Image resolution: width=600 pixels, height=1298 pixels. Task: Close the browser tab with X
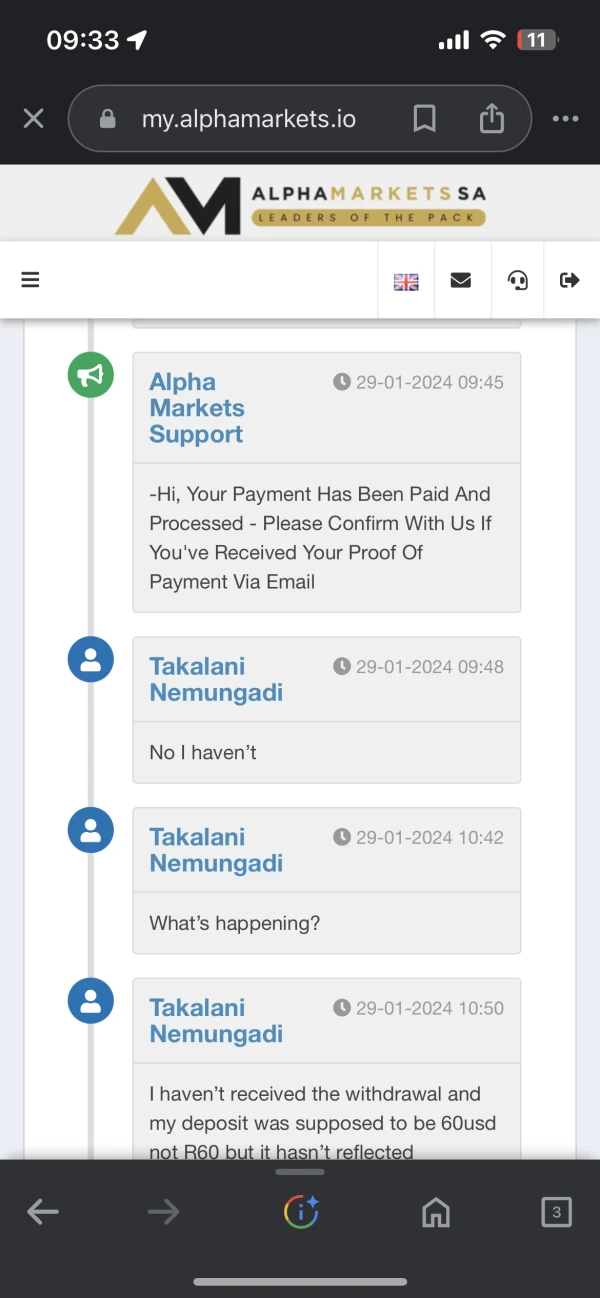(33, 119)
